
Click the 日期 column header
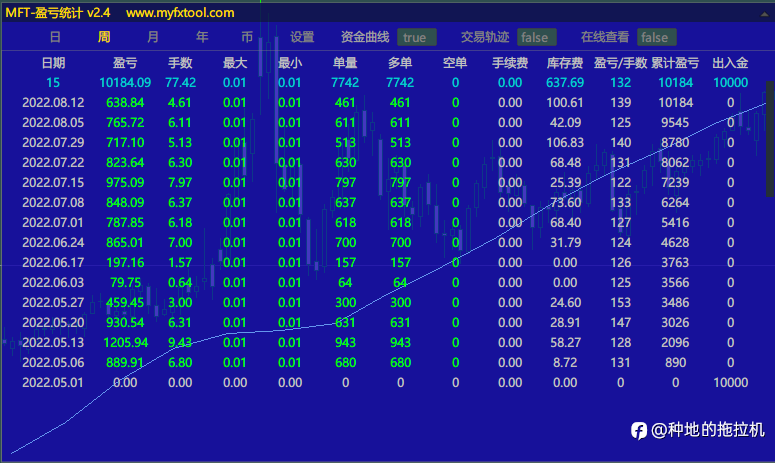tap(53, 63)
